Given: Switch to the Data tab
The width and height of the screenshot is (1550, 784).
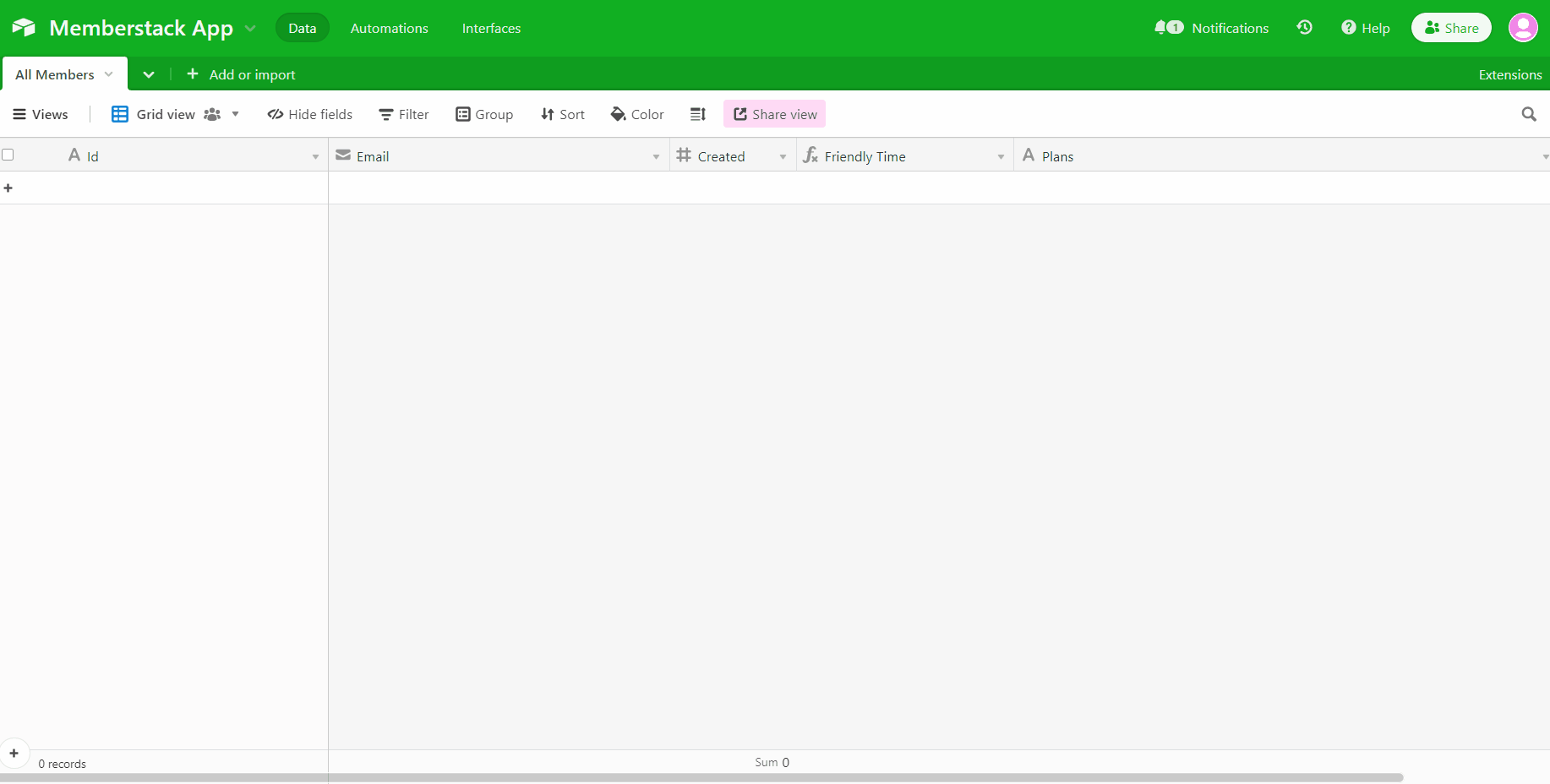Looking at the screenshot, I should pyautogui.click(x=303, y=28).
